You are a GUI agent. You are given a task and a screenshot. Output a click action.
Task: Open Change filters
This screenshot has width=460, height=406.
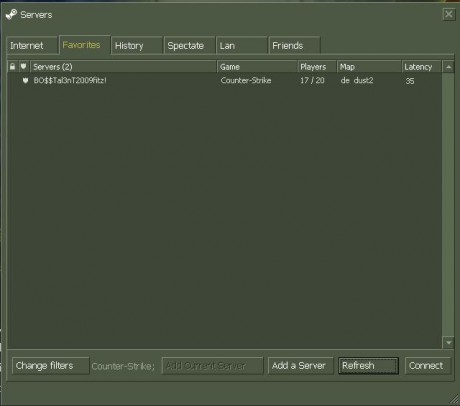click(x=51, y=366)
